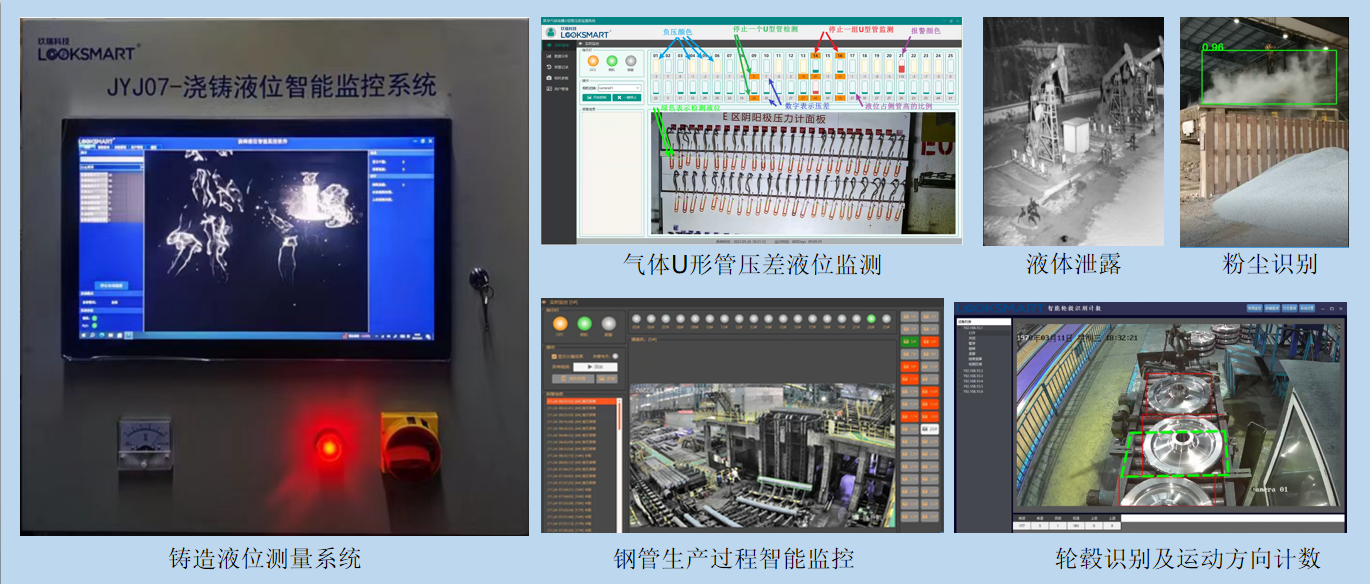Select U-tube channel 16 with orange header
Viewport: 1370px width, 584px height.
840,56
